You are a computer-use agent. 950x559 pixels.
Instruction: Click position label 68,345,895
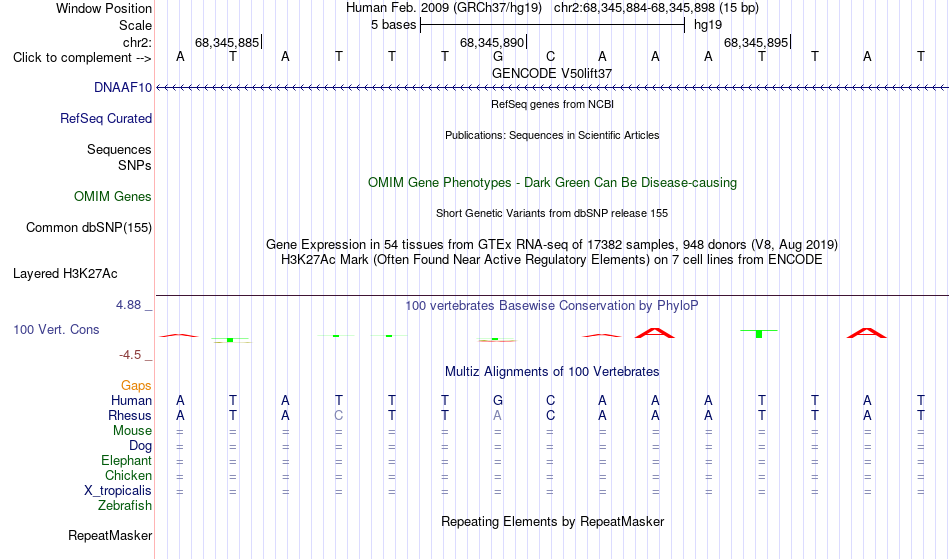coord(756,43)
